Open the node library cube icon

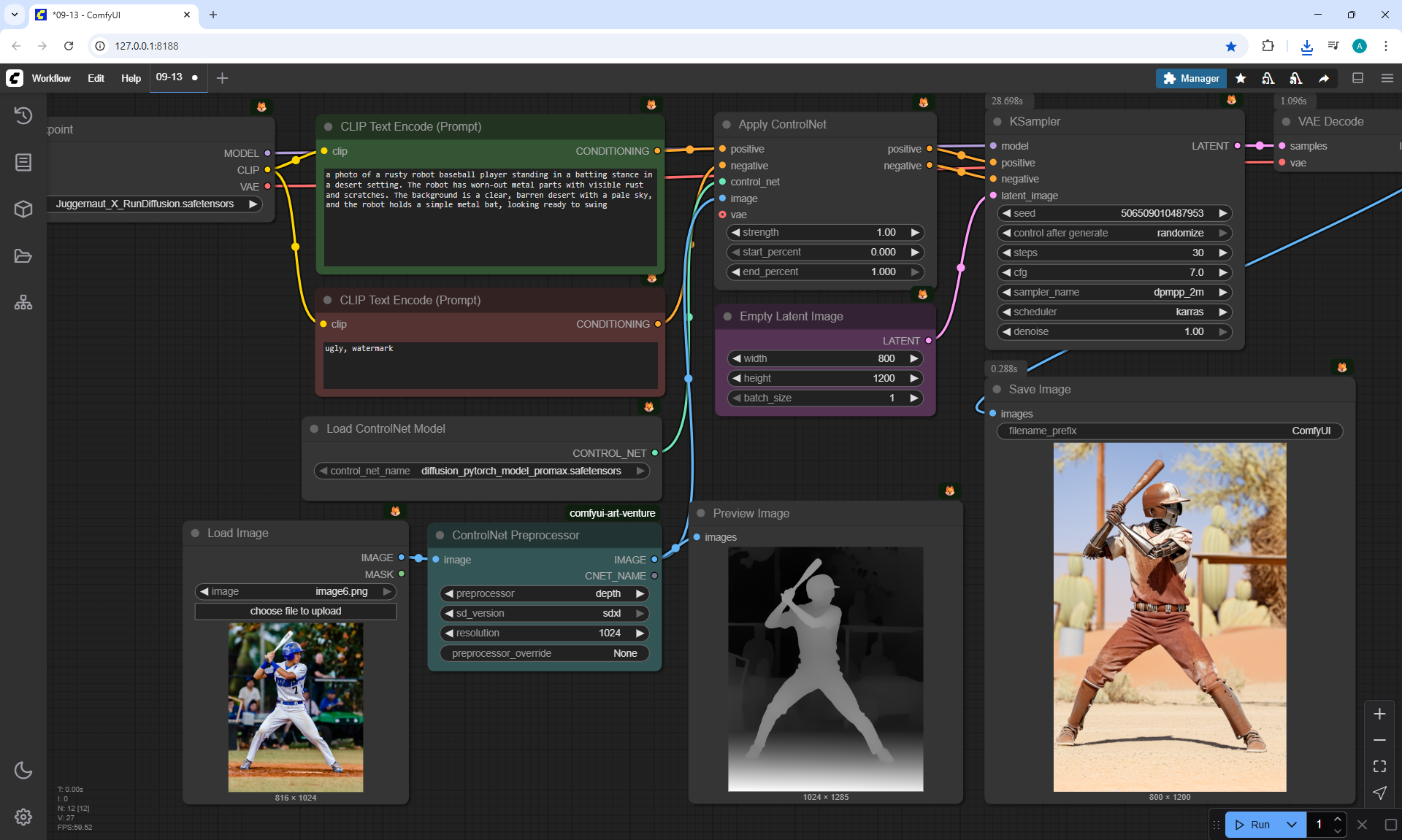23,209
